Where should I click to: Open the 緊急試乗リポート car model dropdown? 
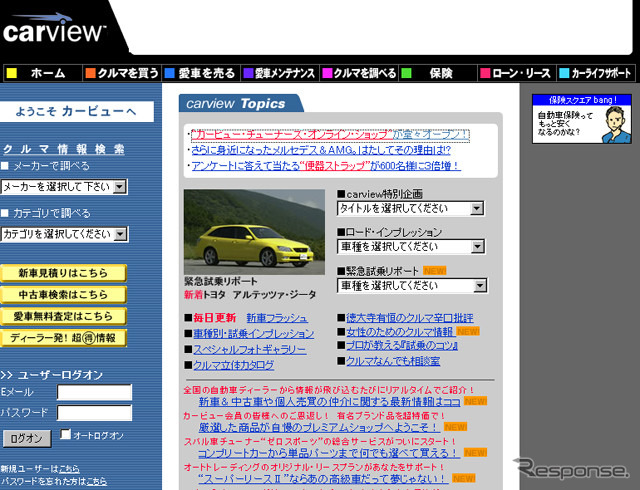[412, 285]
